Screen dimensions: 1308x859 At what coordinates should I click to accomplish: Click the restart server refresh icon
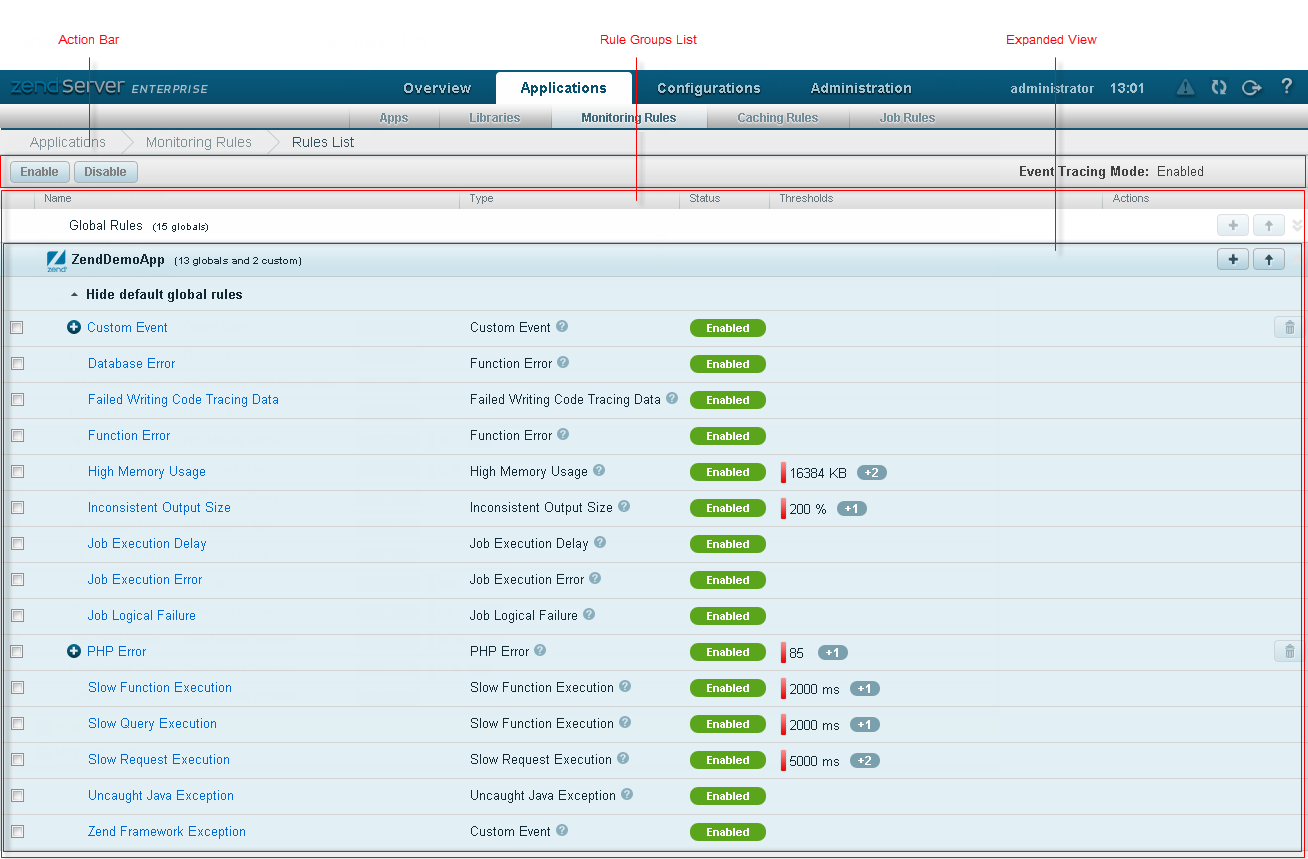point(1218,88)
